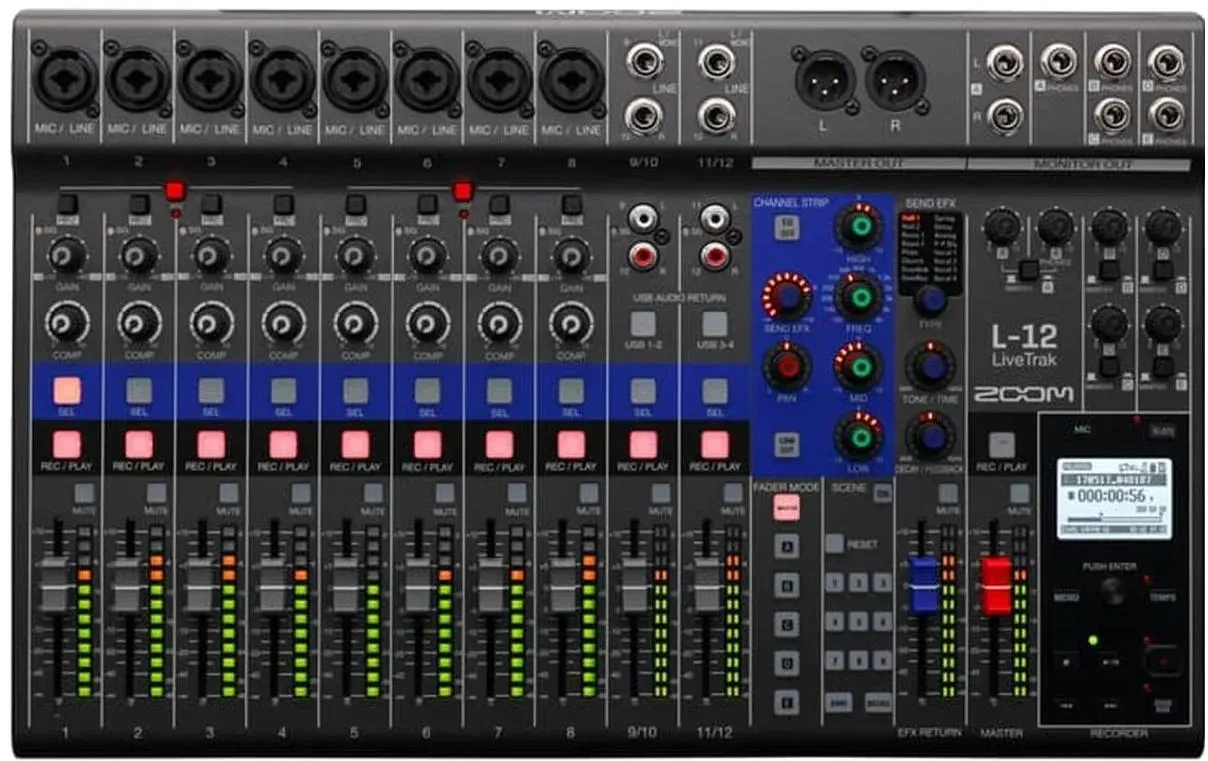The width and height of the screenshot is (1208, 761).
Task: Toggle the LOW CUT button in Channel Strip
Action: (784, 443)
